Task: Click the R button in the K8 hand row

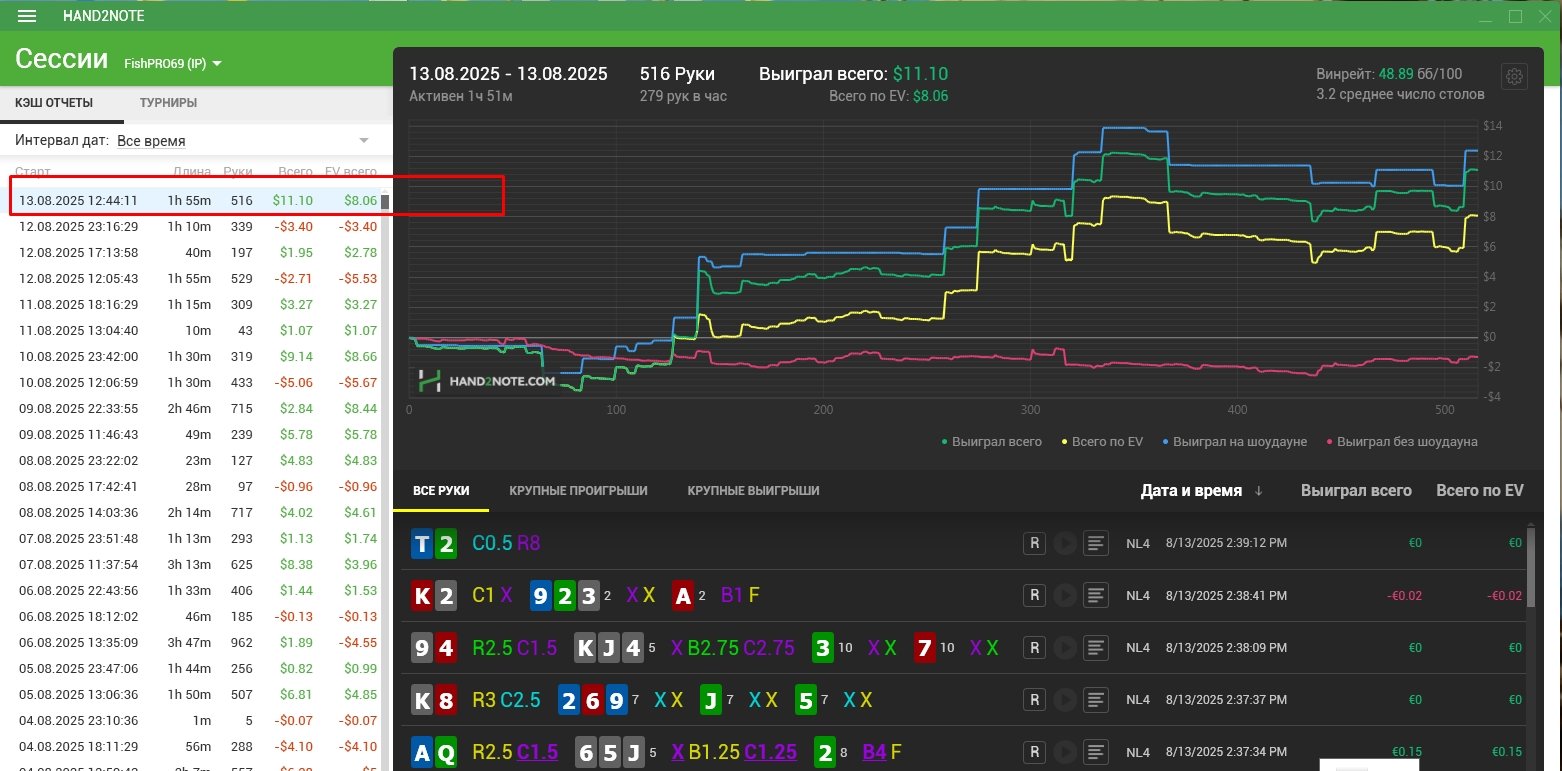Action: [x=1034, y=699]
